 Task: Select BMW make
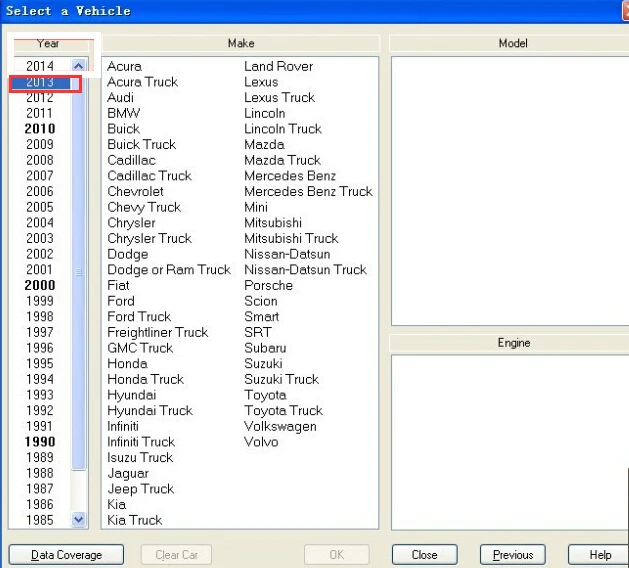[124, 113]
